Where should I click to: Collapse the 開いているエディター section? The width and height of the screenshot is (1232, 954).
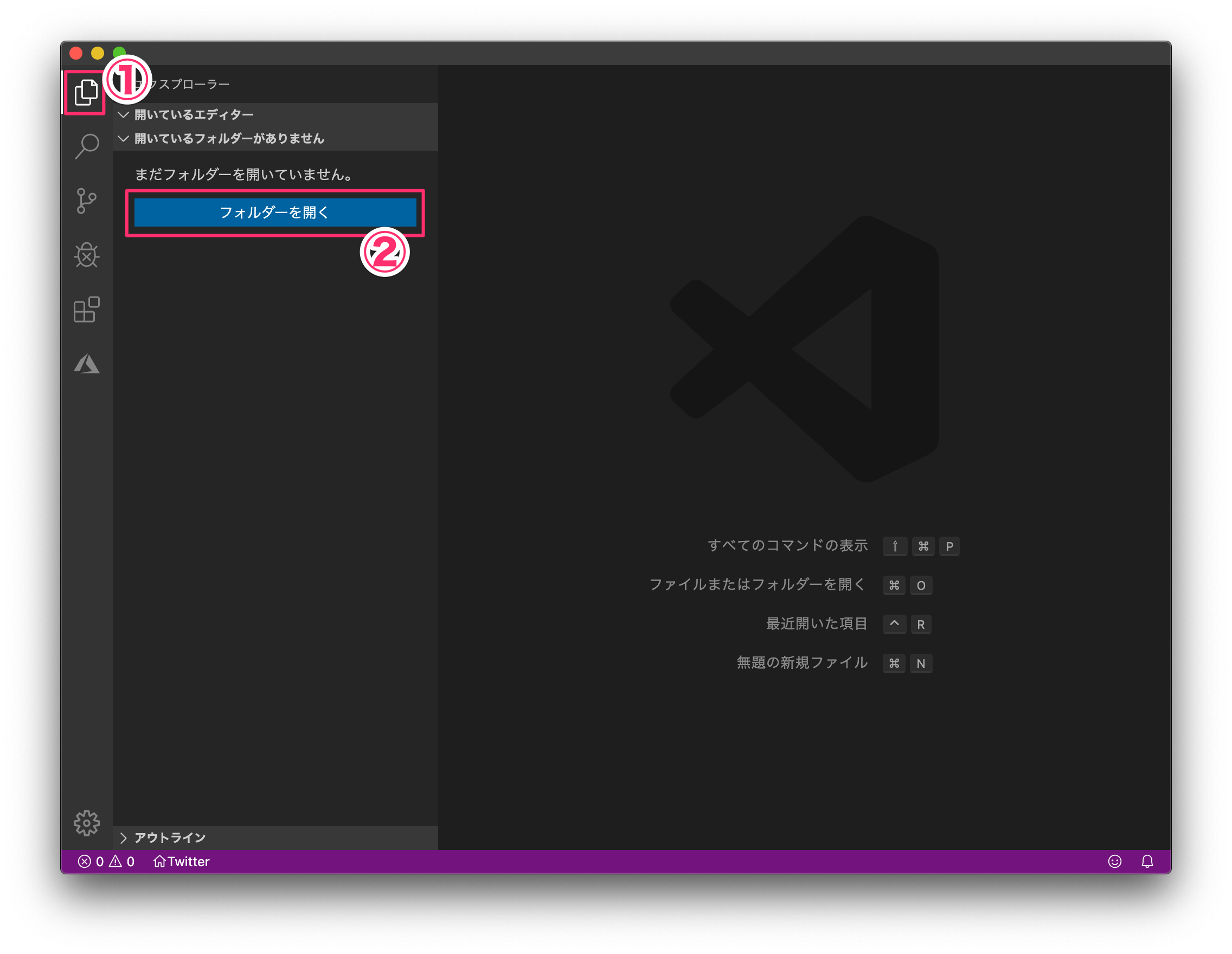(x=275, y=114)
